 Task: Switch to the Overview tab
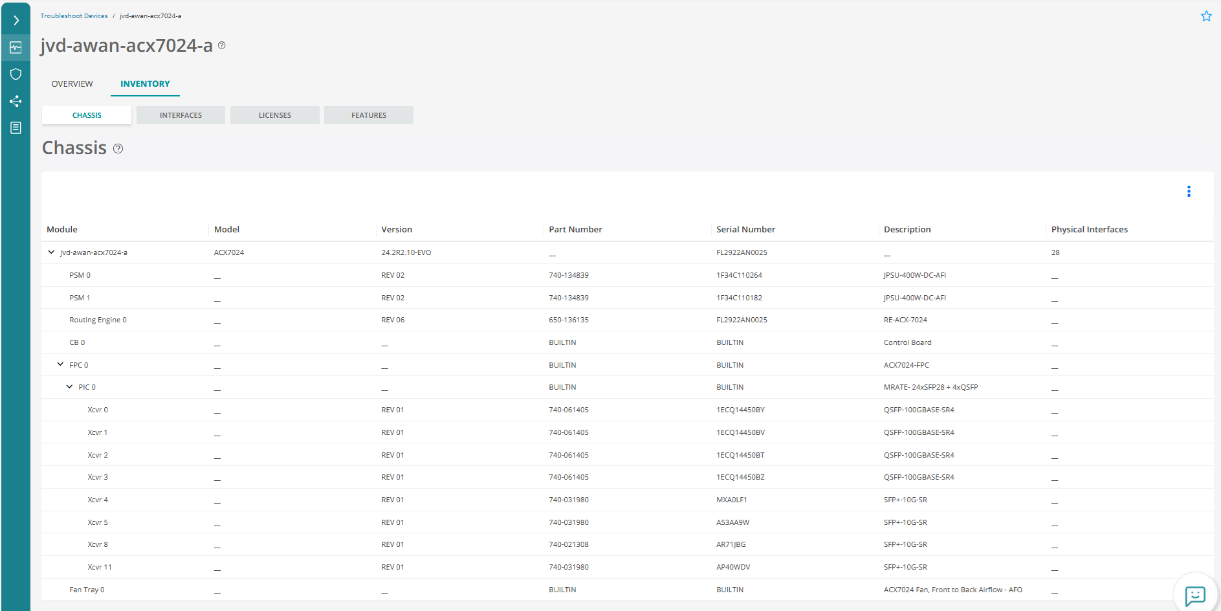click(72, 84)
